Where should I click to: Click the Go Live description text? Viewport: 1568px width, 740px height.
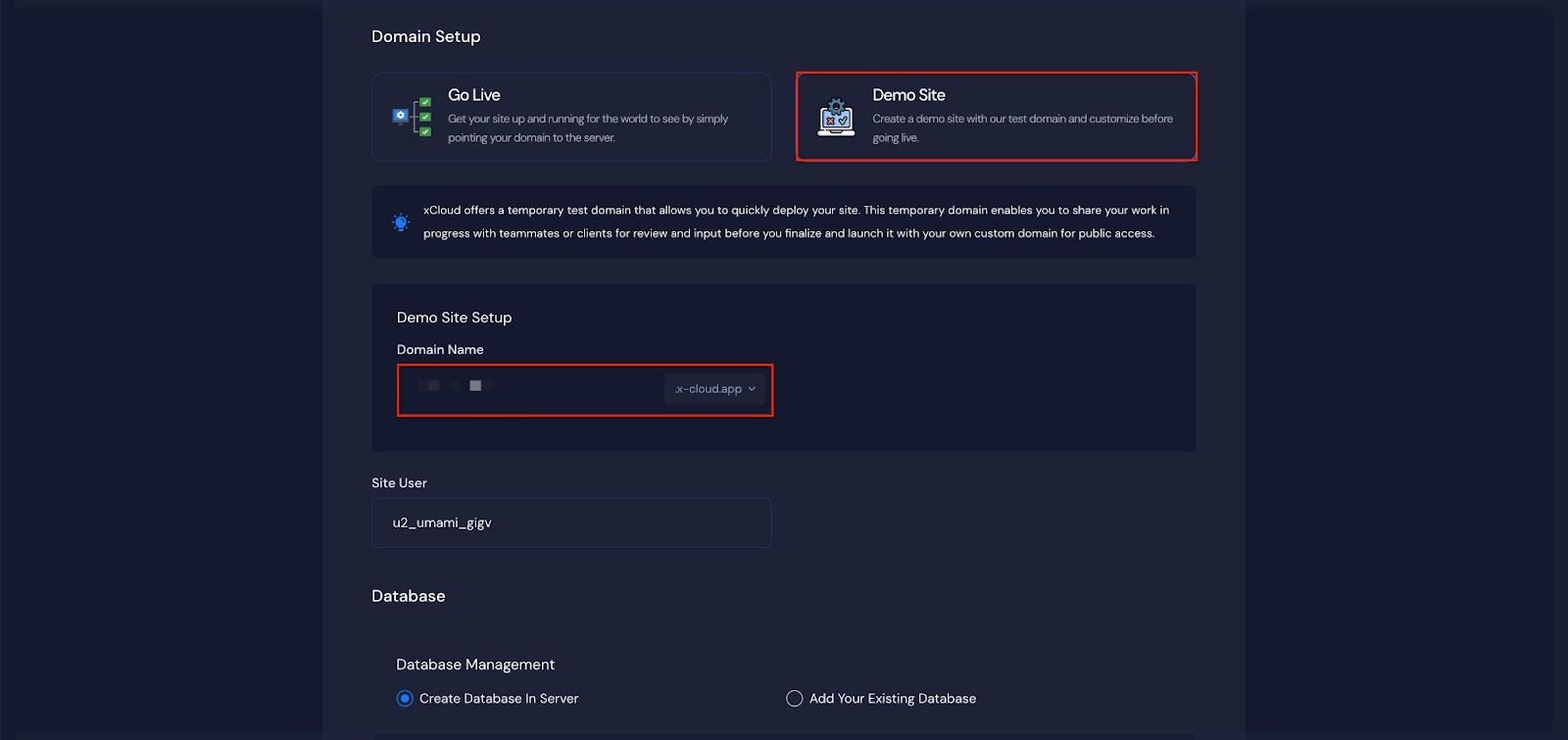click(588, 128)
